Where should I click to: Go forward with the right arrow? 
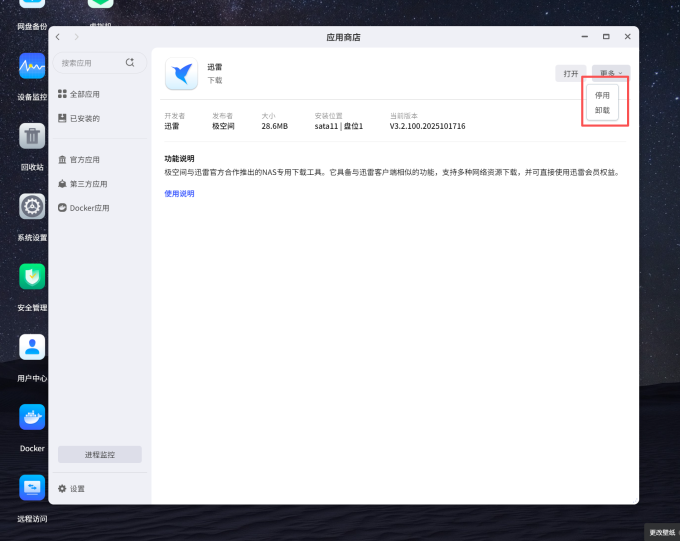76,37
